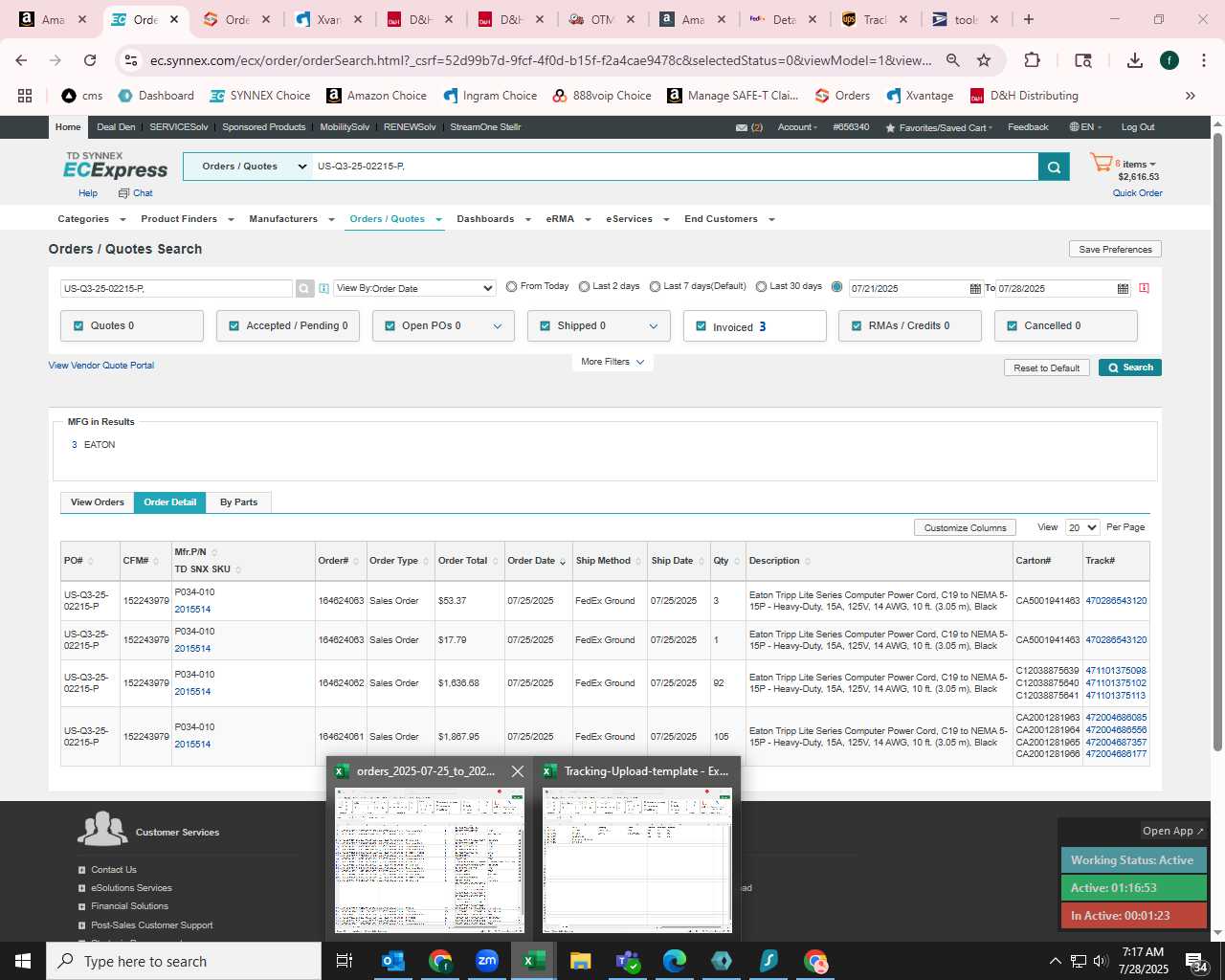Toggle the Accepted / Pending checkbox

pos(234,325)
